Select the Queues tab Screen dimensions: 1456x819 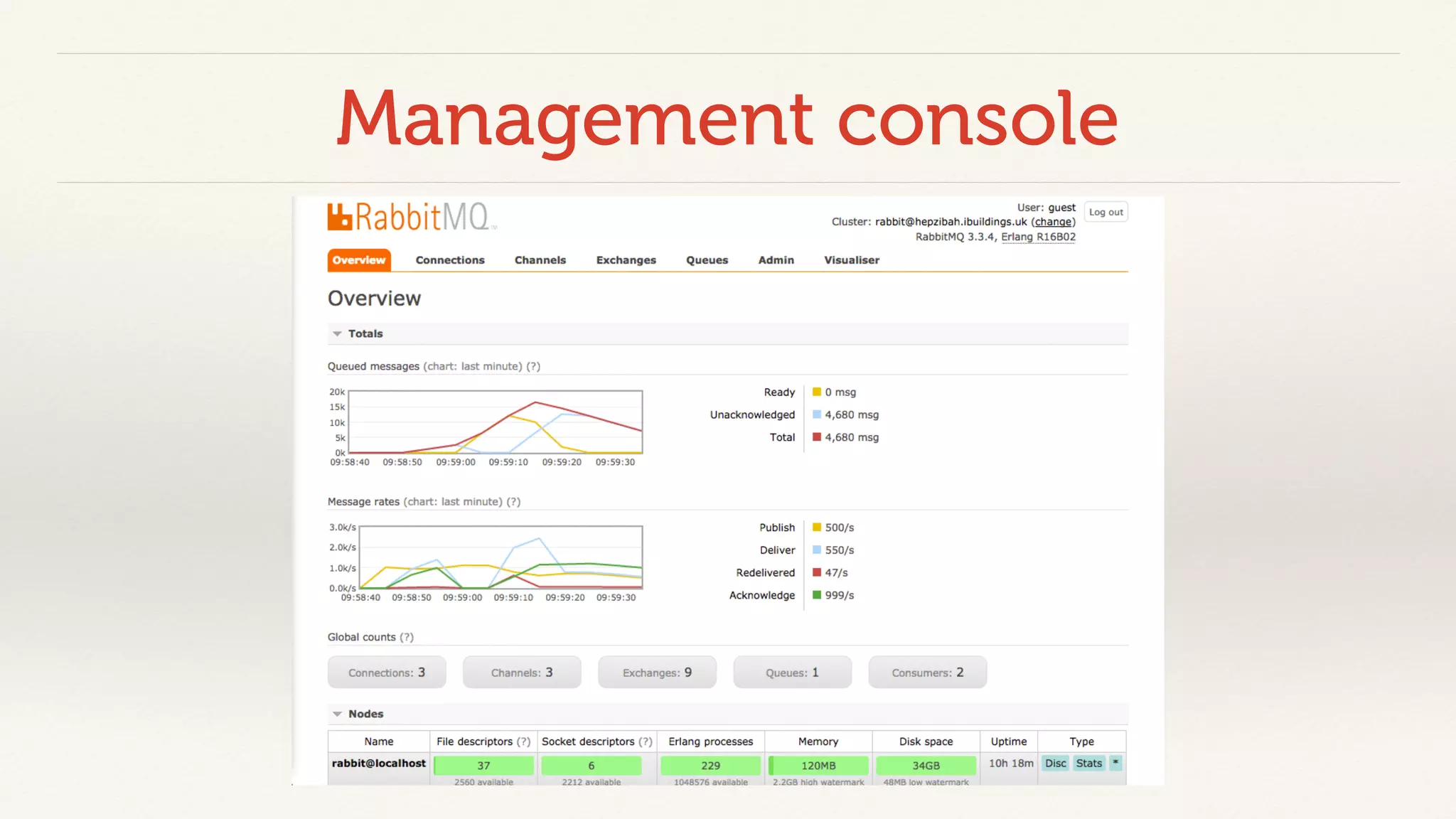707,260
